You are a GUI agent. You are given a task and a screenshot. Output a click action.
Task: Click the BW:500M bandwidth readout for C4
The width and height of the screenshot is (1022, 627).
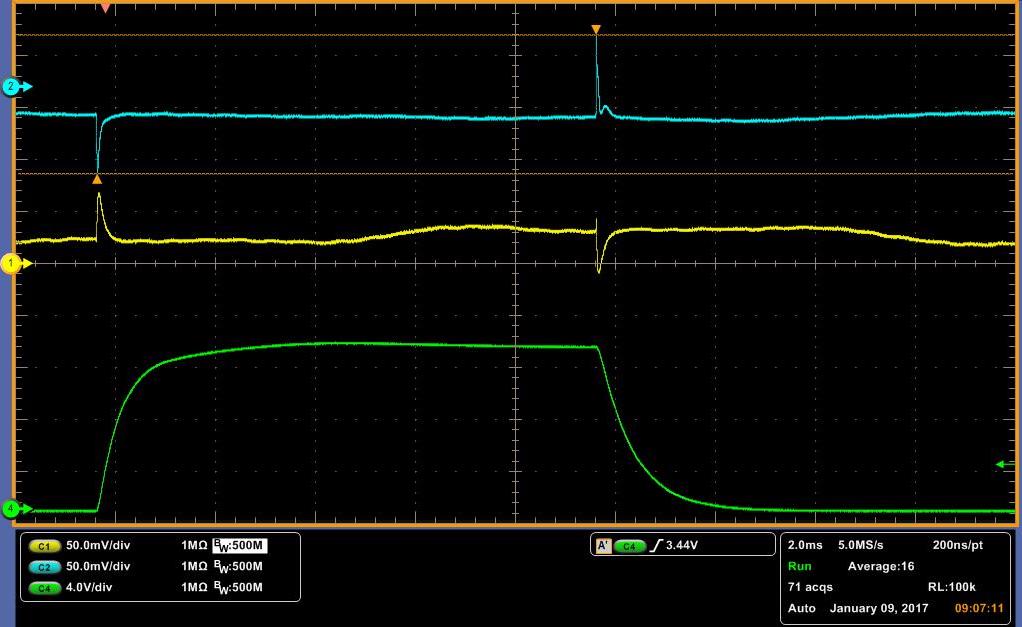[239, 587]
